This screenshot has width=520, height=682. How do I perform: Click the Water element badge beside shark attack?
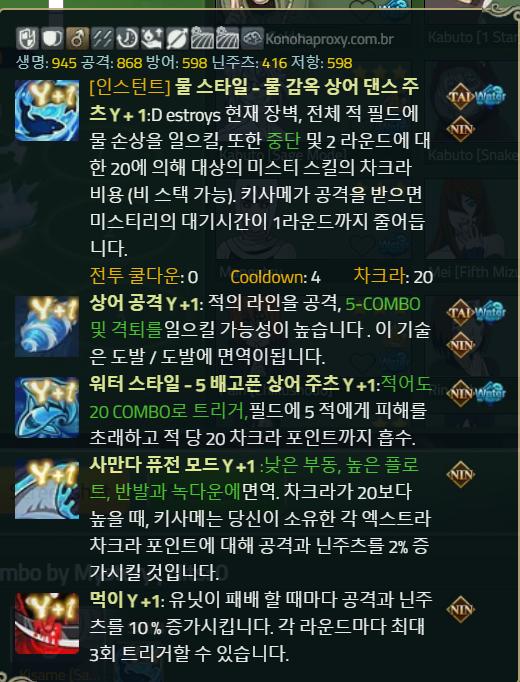pyautogui.click(x=490, y=311)
